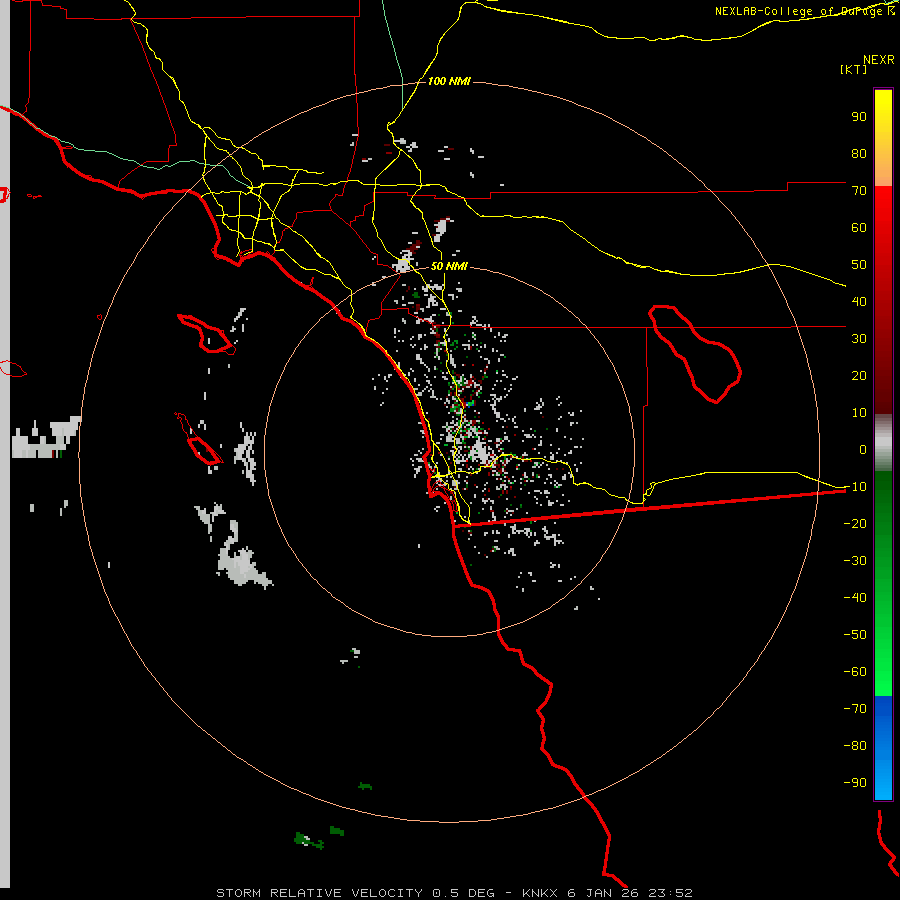
Task: Click the gray zero-velocity segment of color bar
Action: click(x=883, y=443)
